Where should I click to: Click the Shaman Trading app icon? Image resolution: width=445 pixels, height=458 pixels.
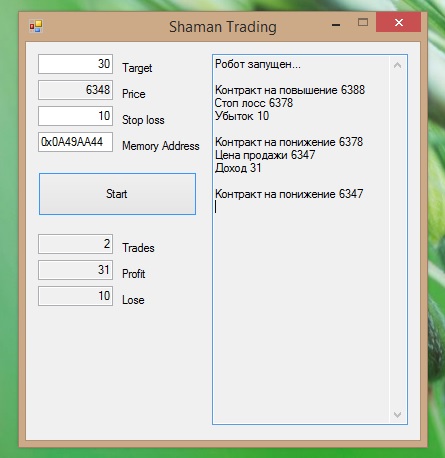tap(36, 26)
